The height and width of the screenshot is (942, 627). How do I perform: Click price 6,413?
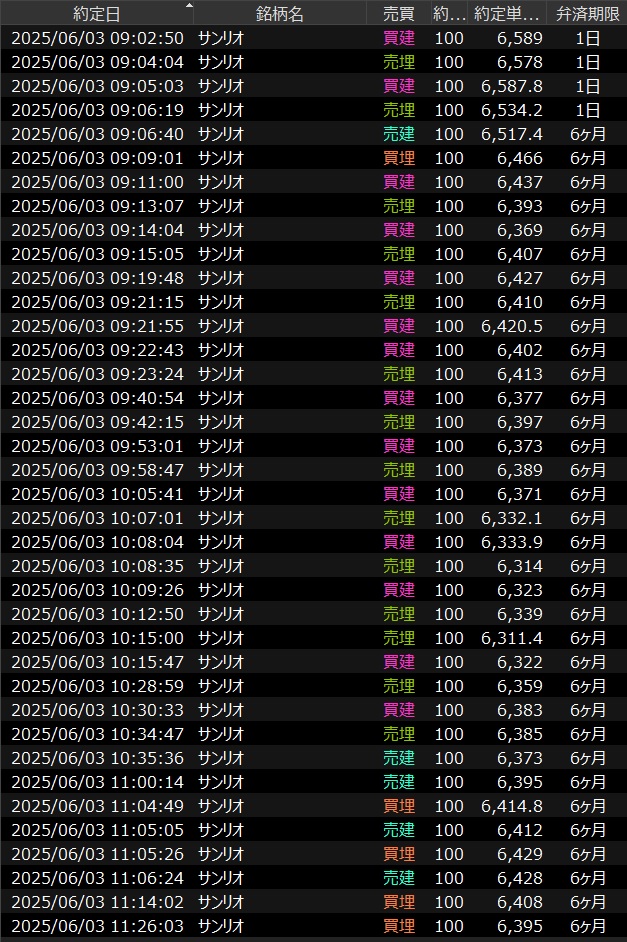[519, 374]
